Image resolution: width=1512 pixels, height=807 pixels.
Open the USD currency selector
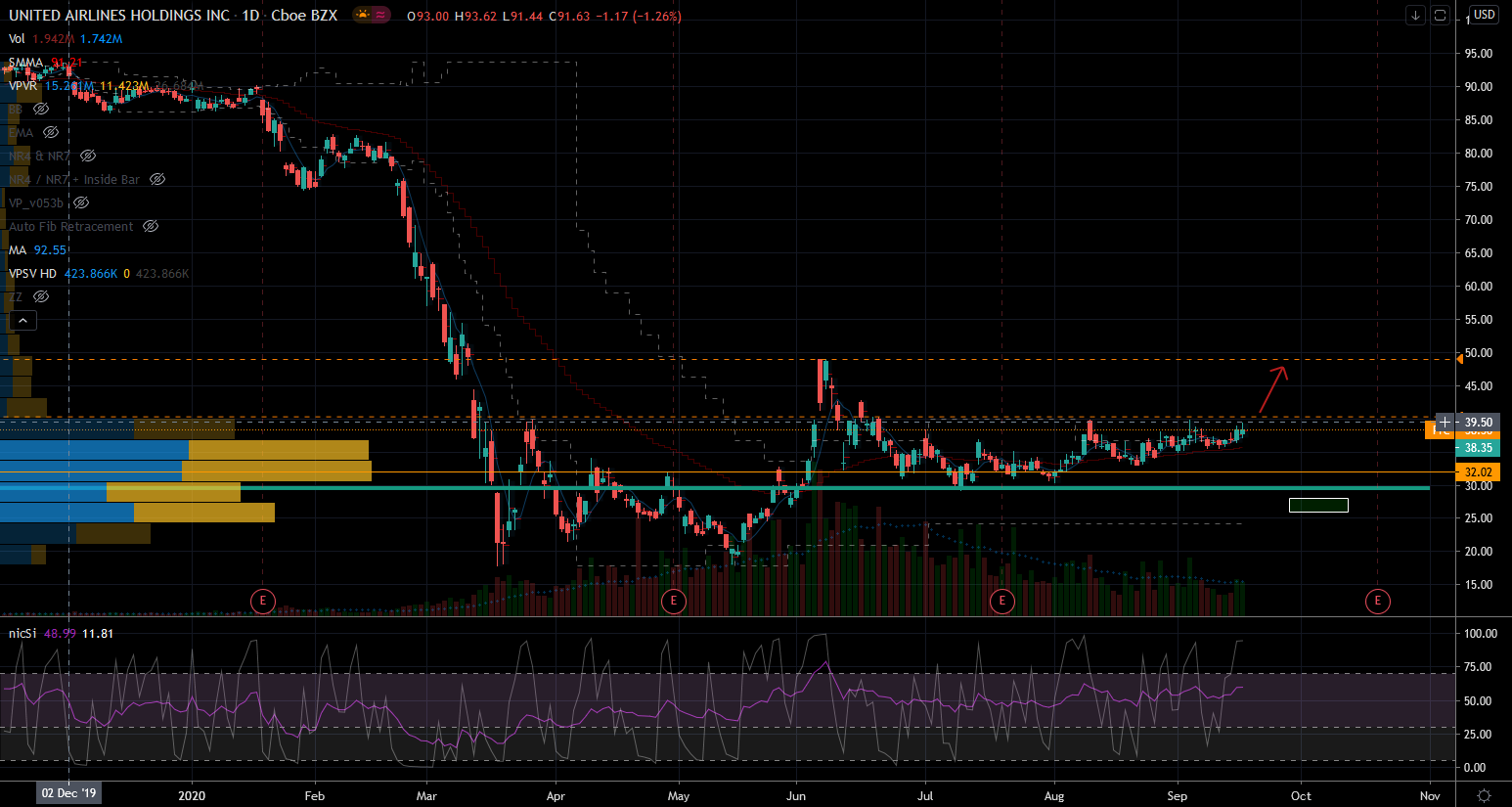1485,15
